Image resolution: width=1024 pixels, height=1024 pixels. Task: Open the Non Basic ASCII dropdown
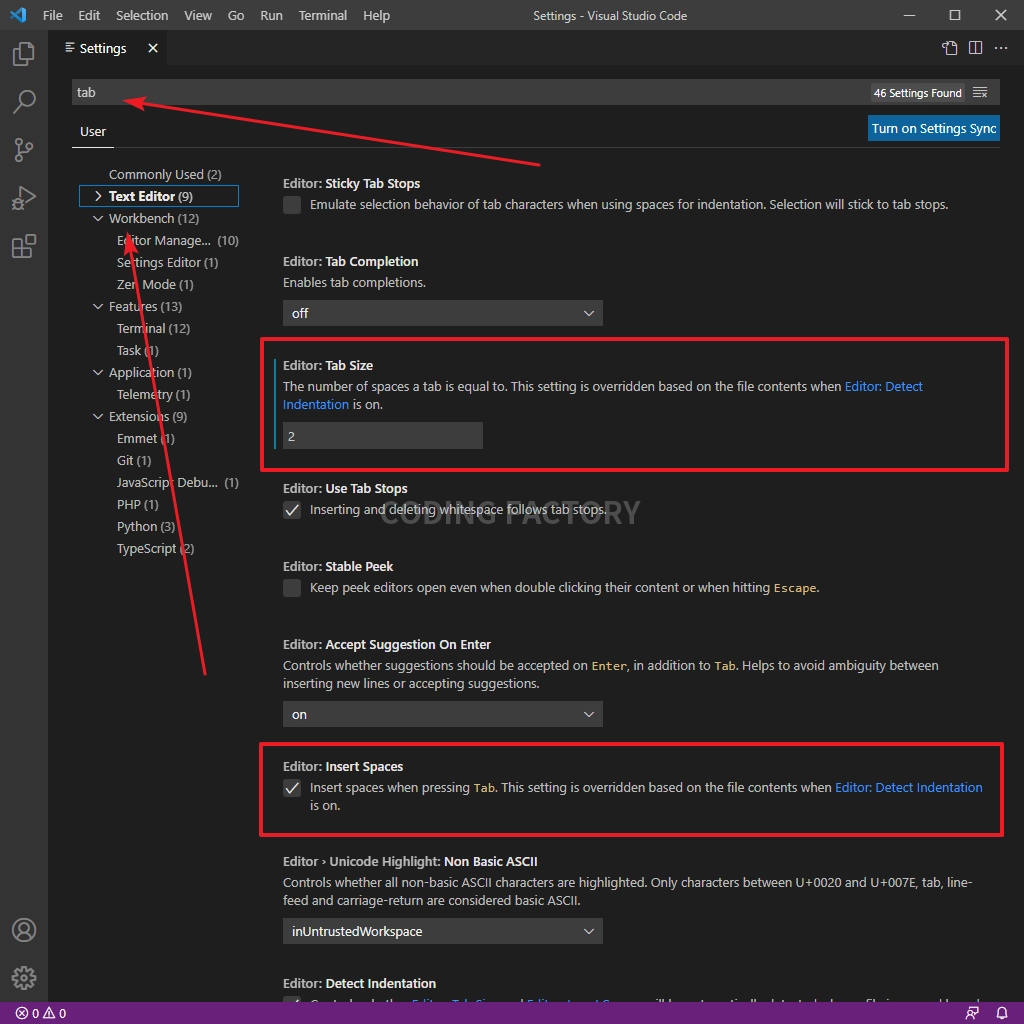(443, 931)
